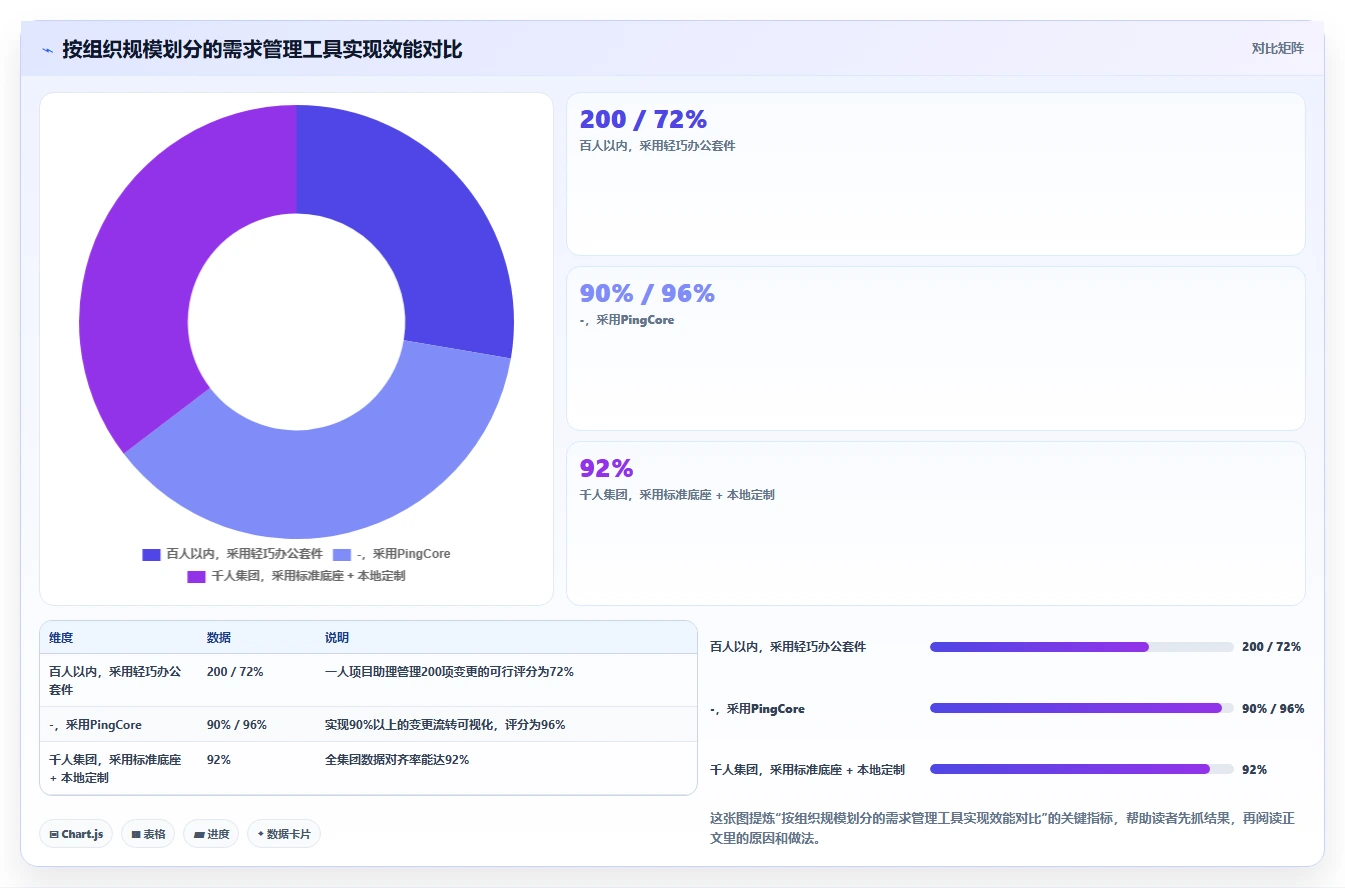Click progress value 92% beside bar
1345x888 pixels.
pos(1254,770)
